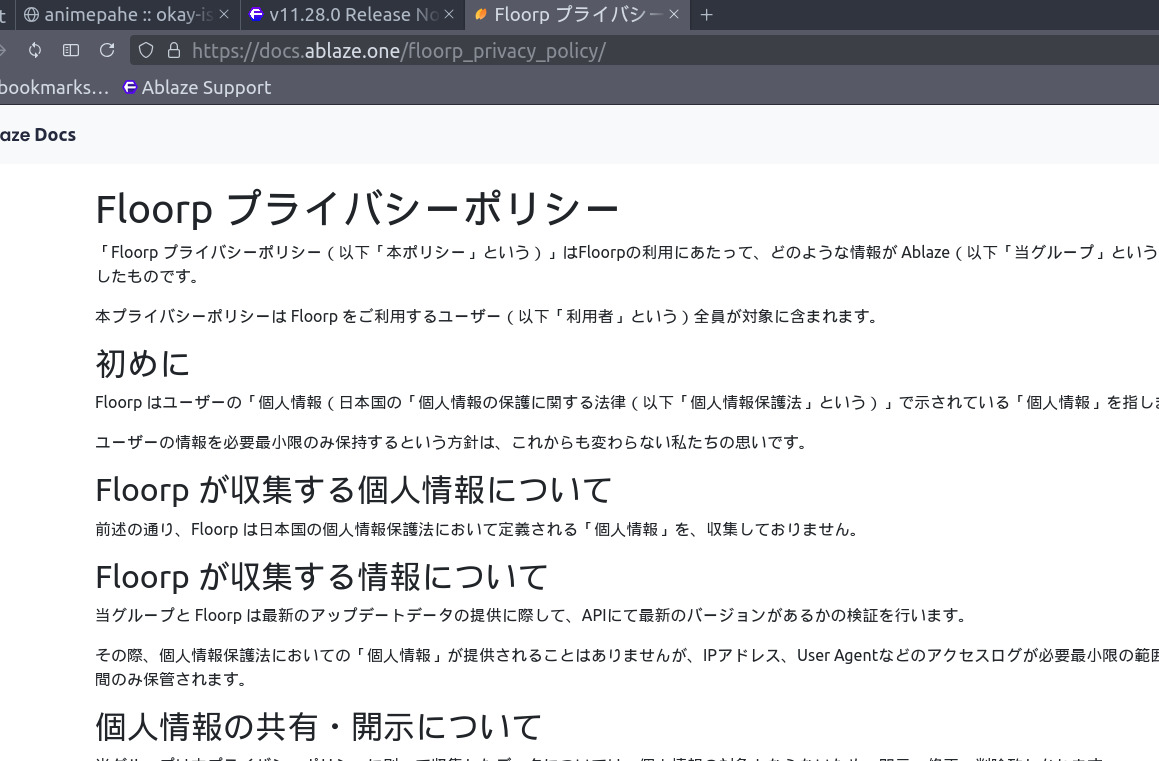Close the Floorp プライバシー tab
The height and width of the screenshot is (761, 1159).
pos(673,14)
